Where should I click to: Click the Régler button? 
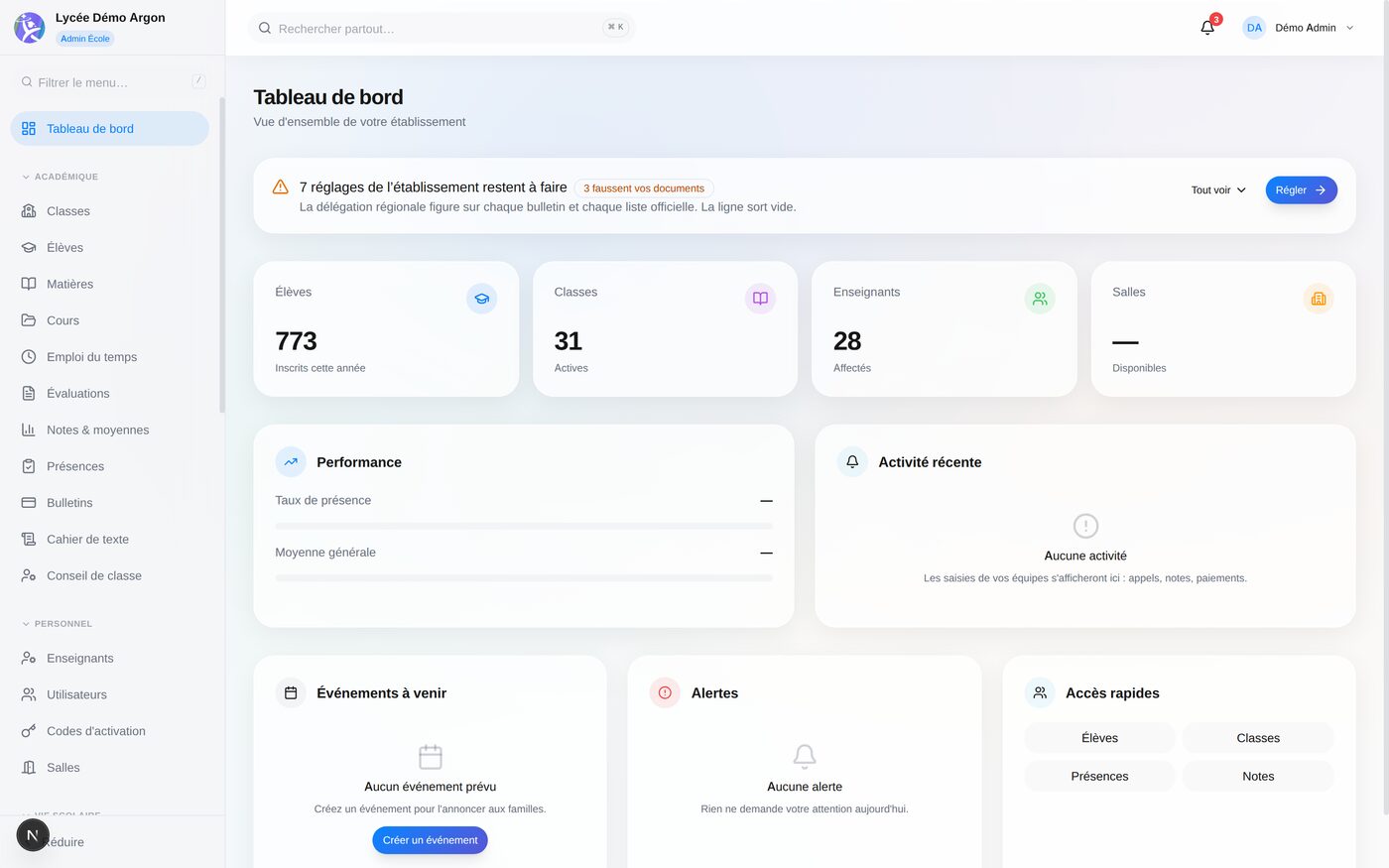(1301, 190)
